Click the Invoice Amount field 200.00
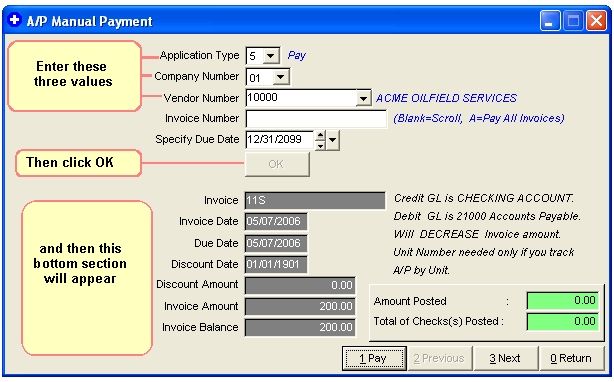This screenshot has width=614, height=382. coord(300,306)
